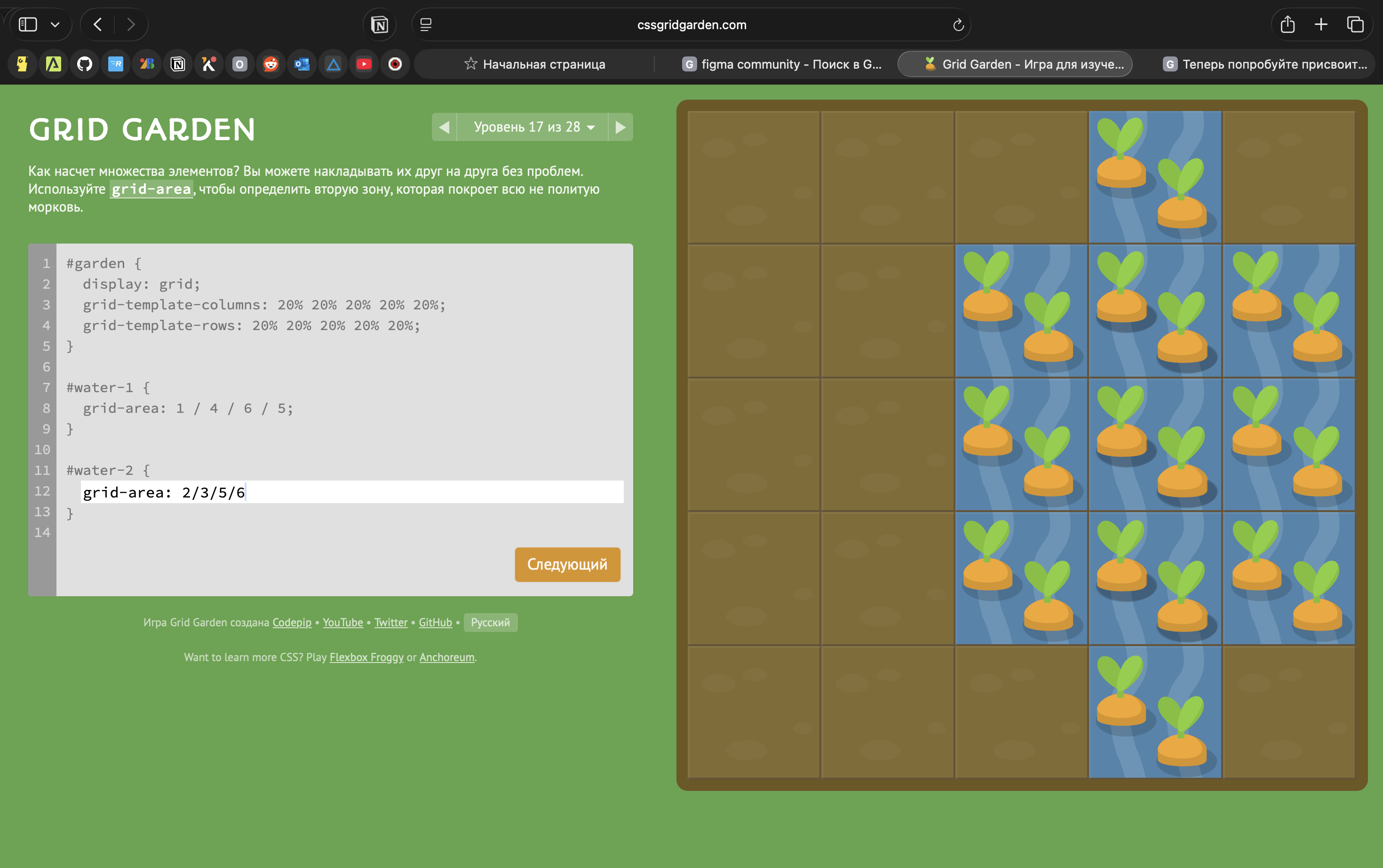This screenshot has width=1383, height=868.
Task: Switch to figma community search tab
Action: tap(781, 64)
